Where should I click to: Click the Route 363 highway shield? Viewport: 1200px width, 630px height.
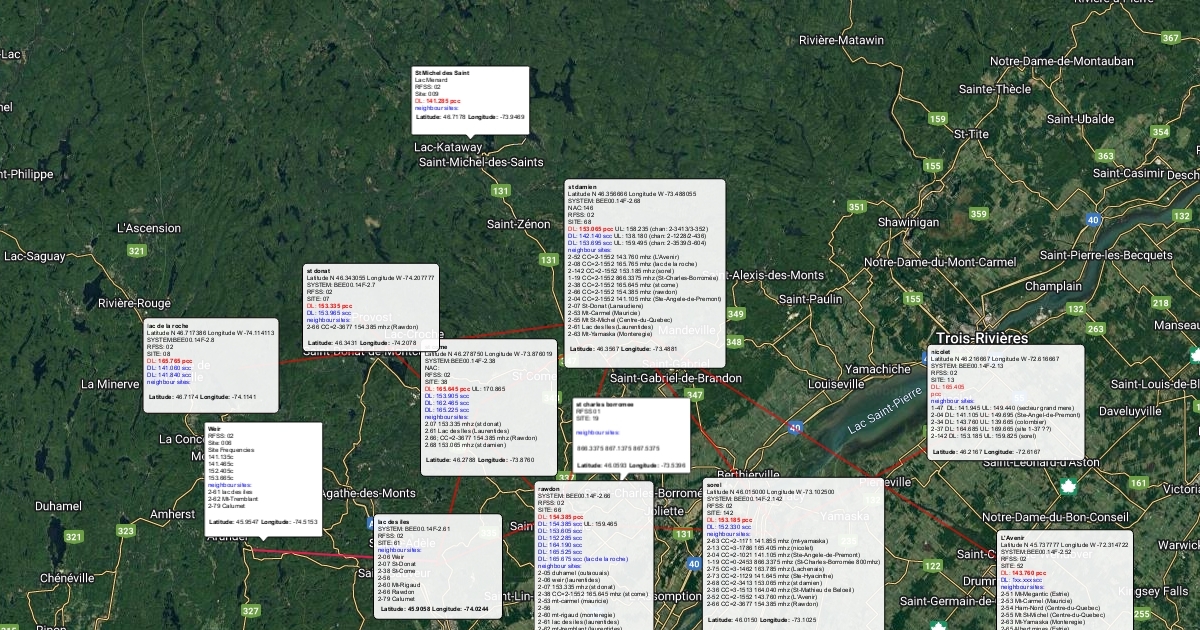coord(1105,156)
